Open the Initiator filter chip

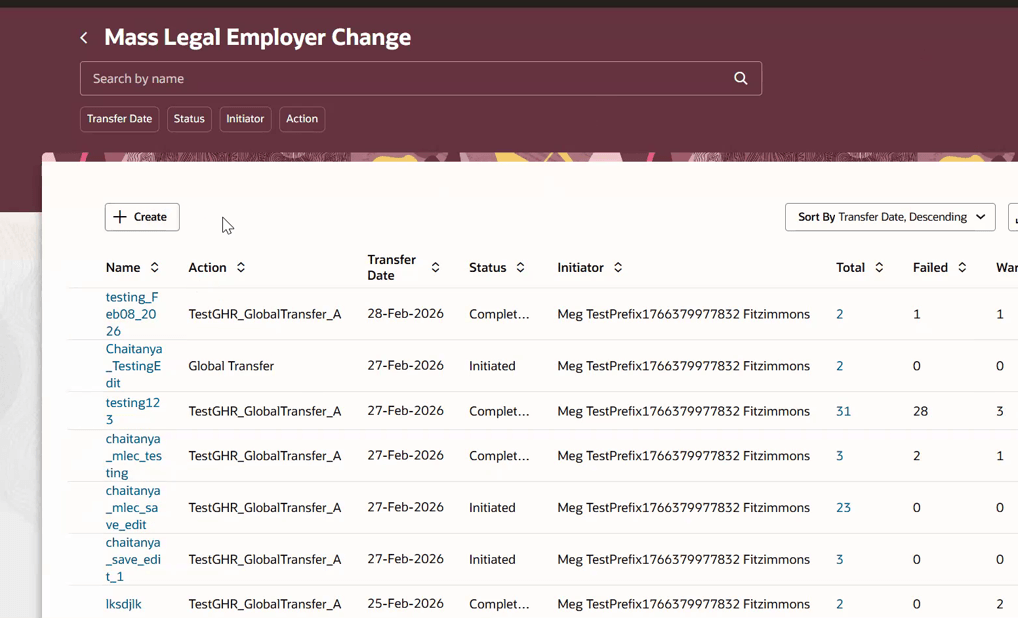click(x=245, y=119)
